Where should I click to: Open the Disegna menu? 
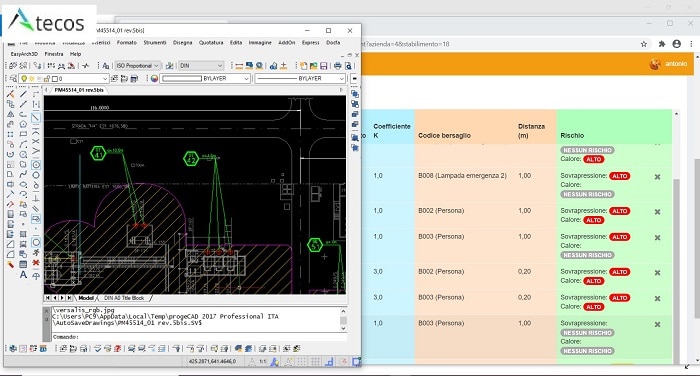(183, 43)
